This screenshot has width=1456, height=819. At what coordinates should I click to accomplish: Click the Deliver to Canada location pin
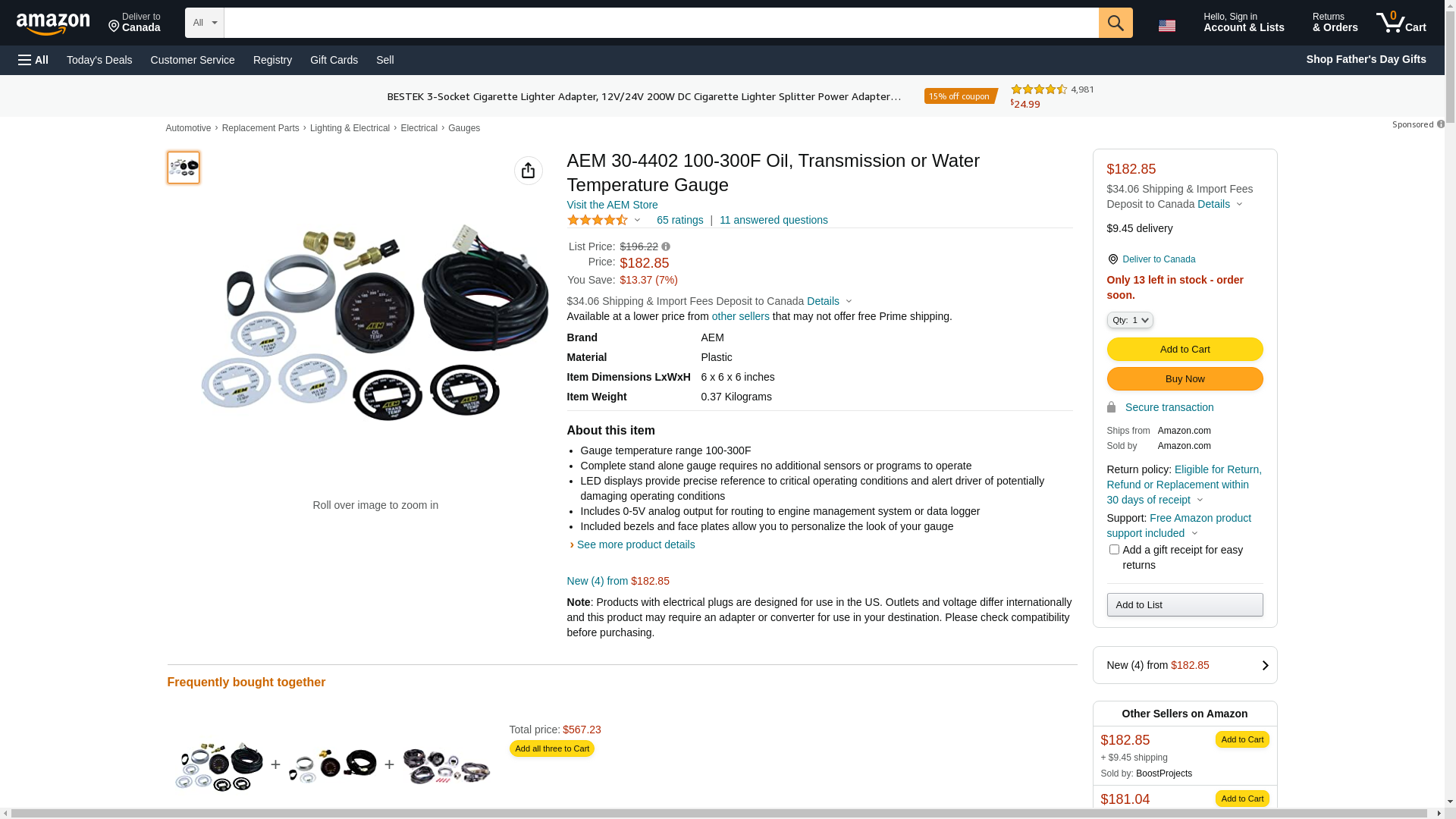(1112, 259)
